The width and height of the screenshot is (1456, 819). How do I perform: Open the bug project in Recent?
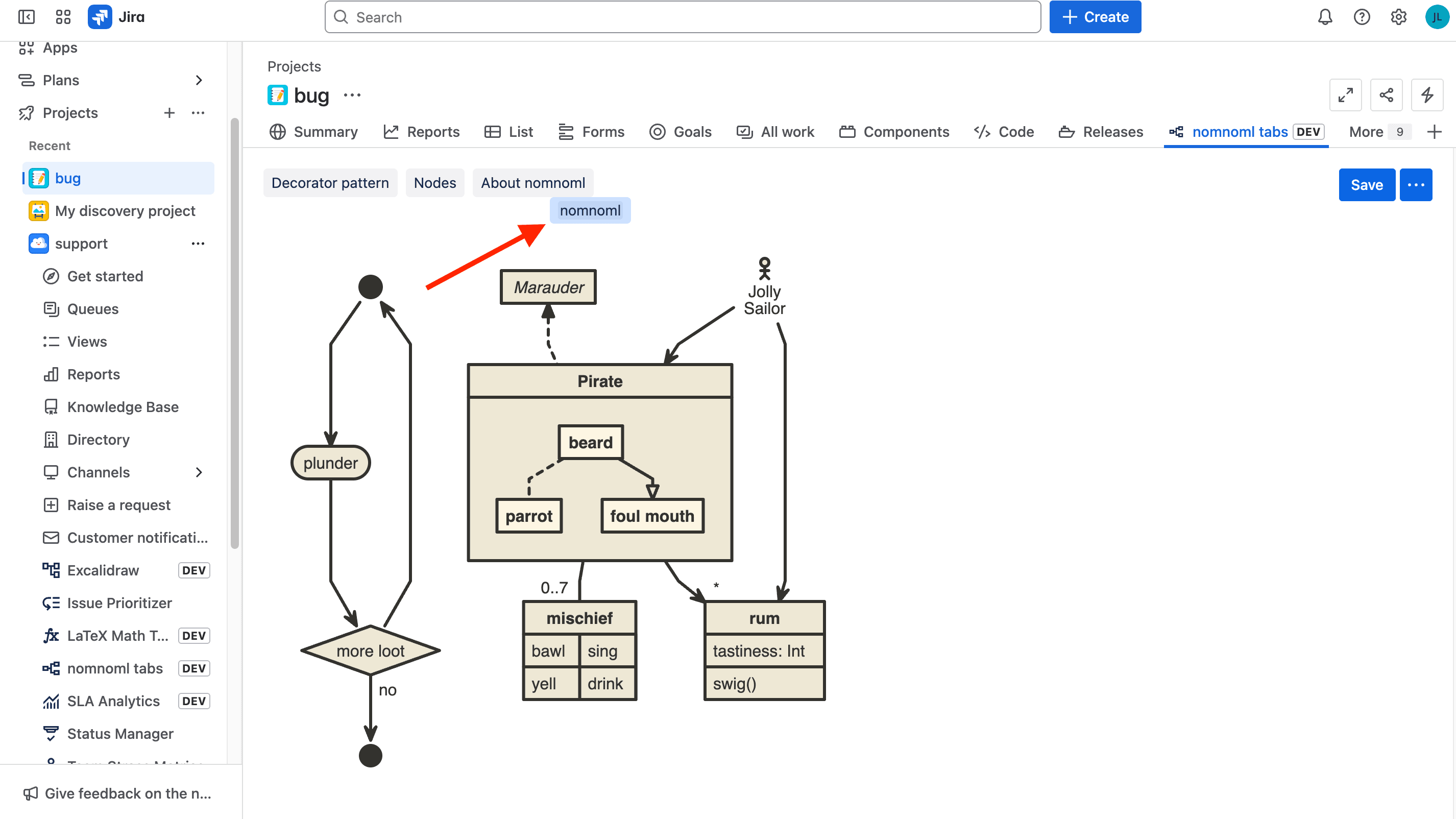[118, 179]
